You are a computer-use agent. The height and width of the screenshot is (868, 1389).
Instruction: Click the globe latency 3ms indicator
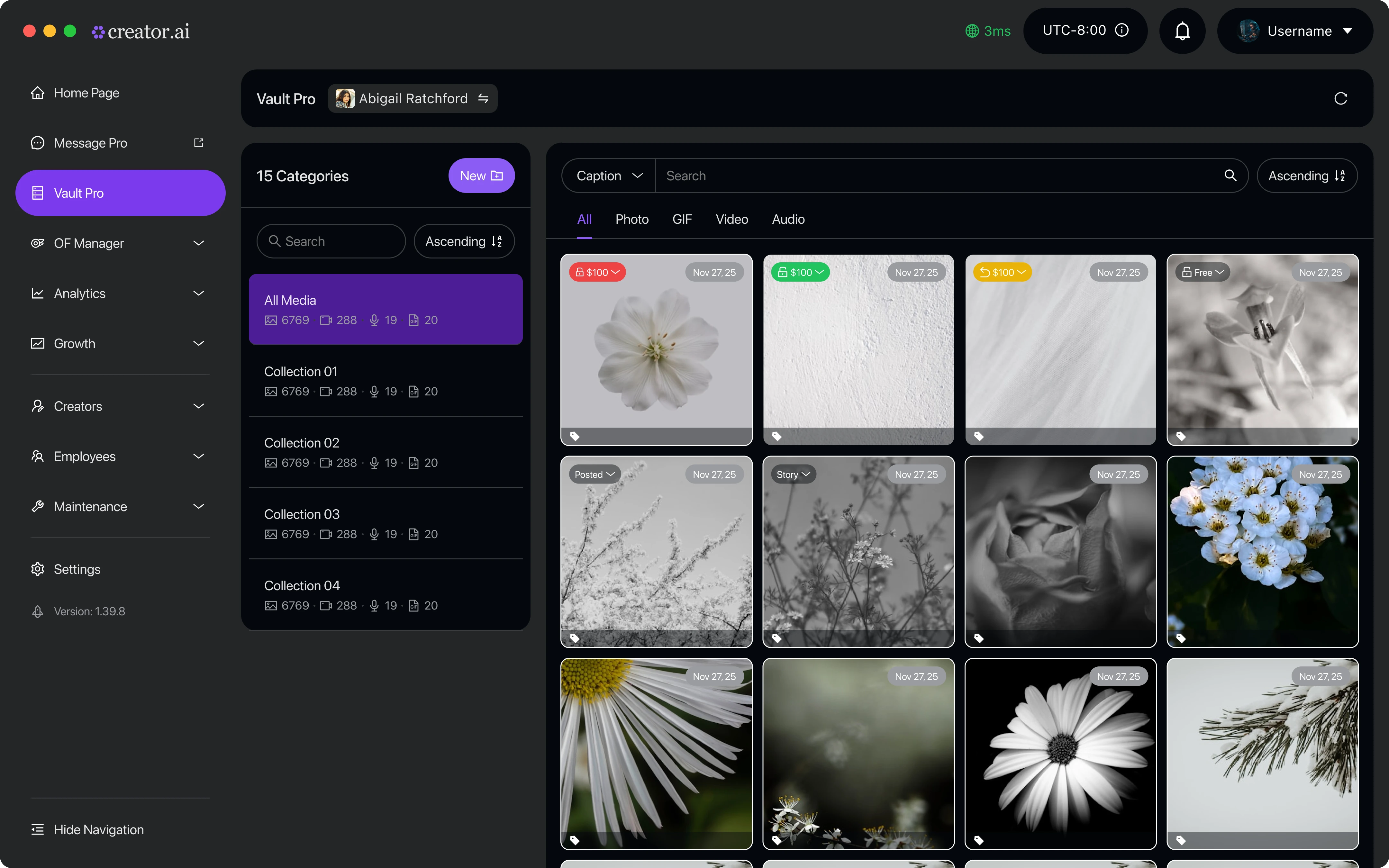pyautogui.click(x=988, y=31)
